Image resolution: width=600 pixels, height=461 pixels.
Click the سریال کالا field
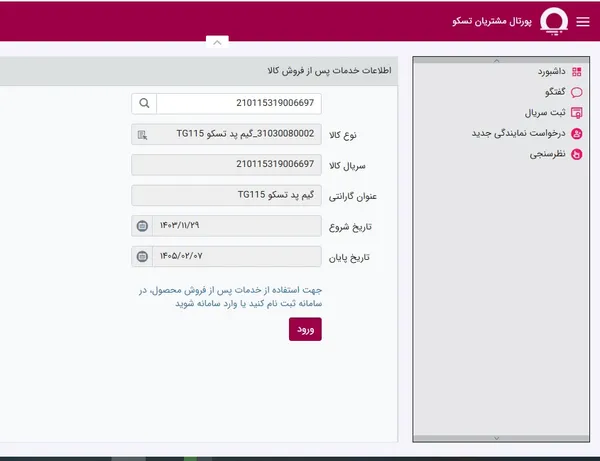[x=226, y=165]
